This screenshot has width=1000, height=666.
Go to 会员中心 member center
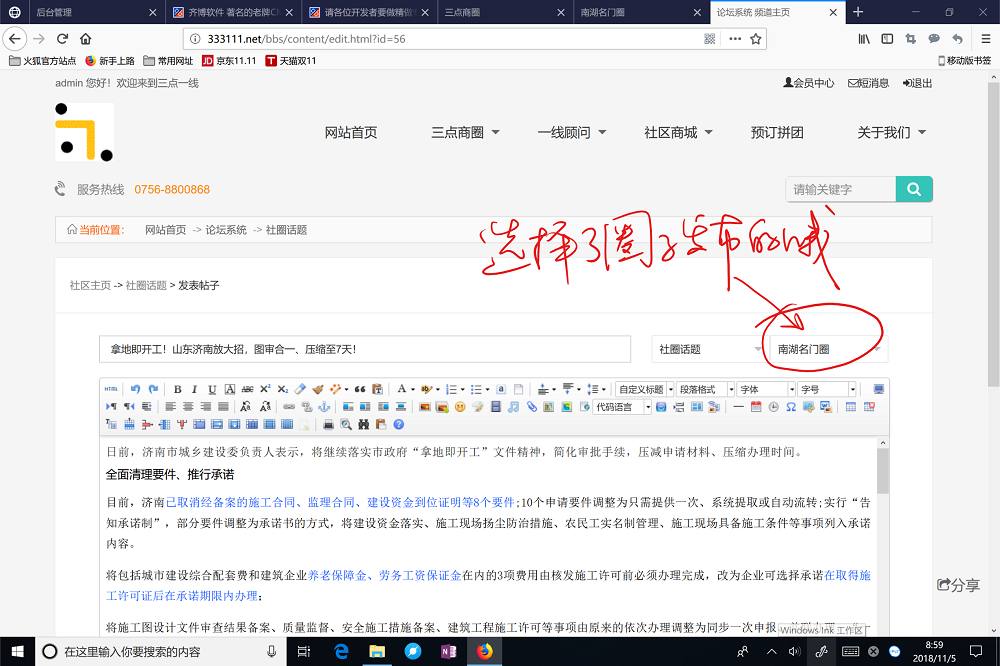pyautogui.click(x=808, y=83)
